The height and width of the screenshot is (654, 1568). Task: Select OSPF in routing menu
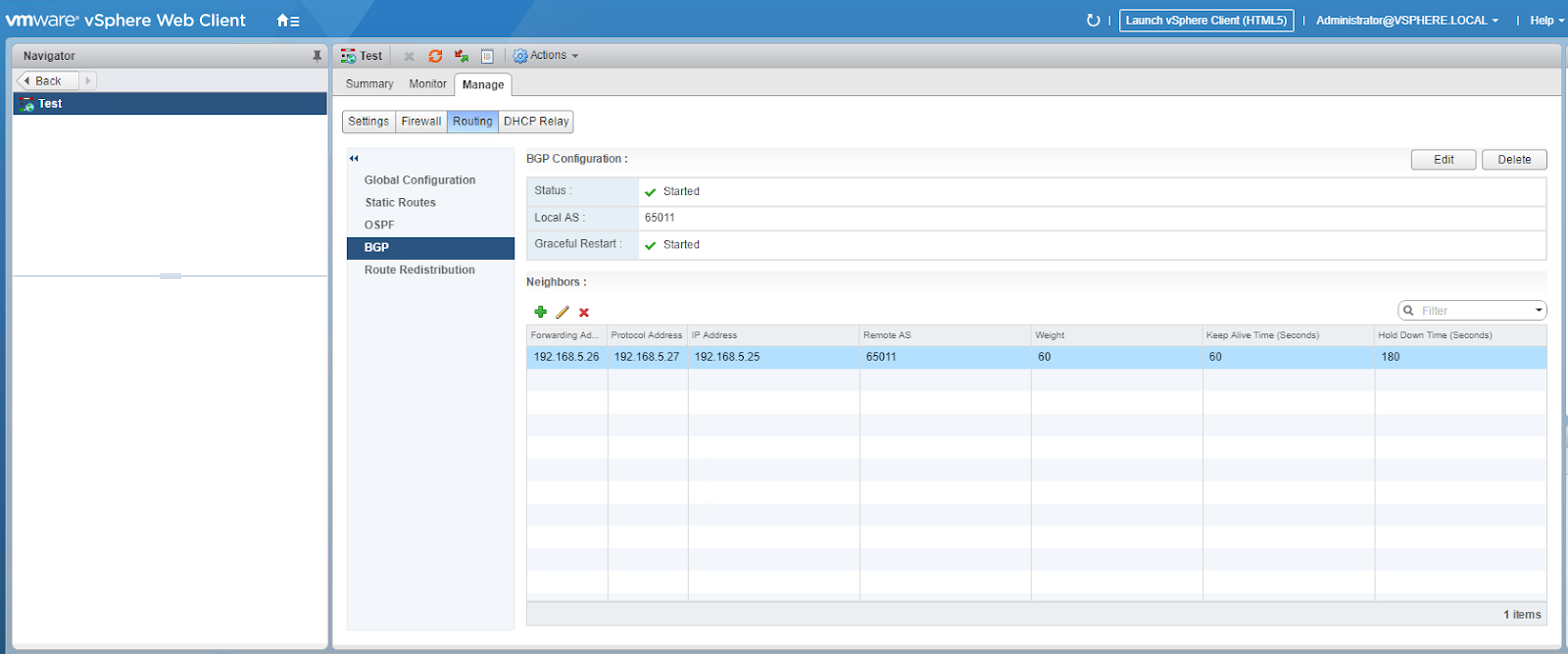(x=379, y=225)
